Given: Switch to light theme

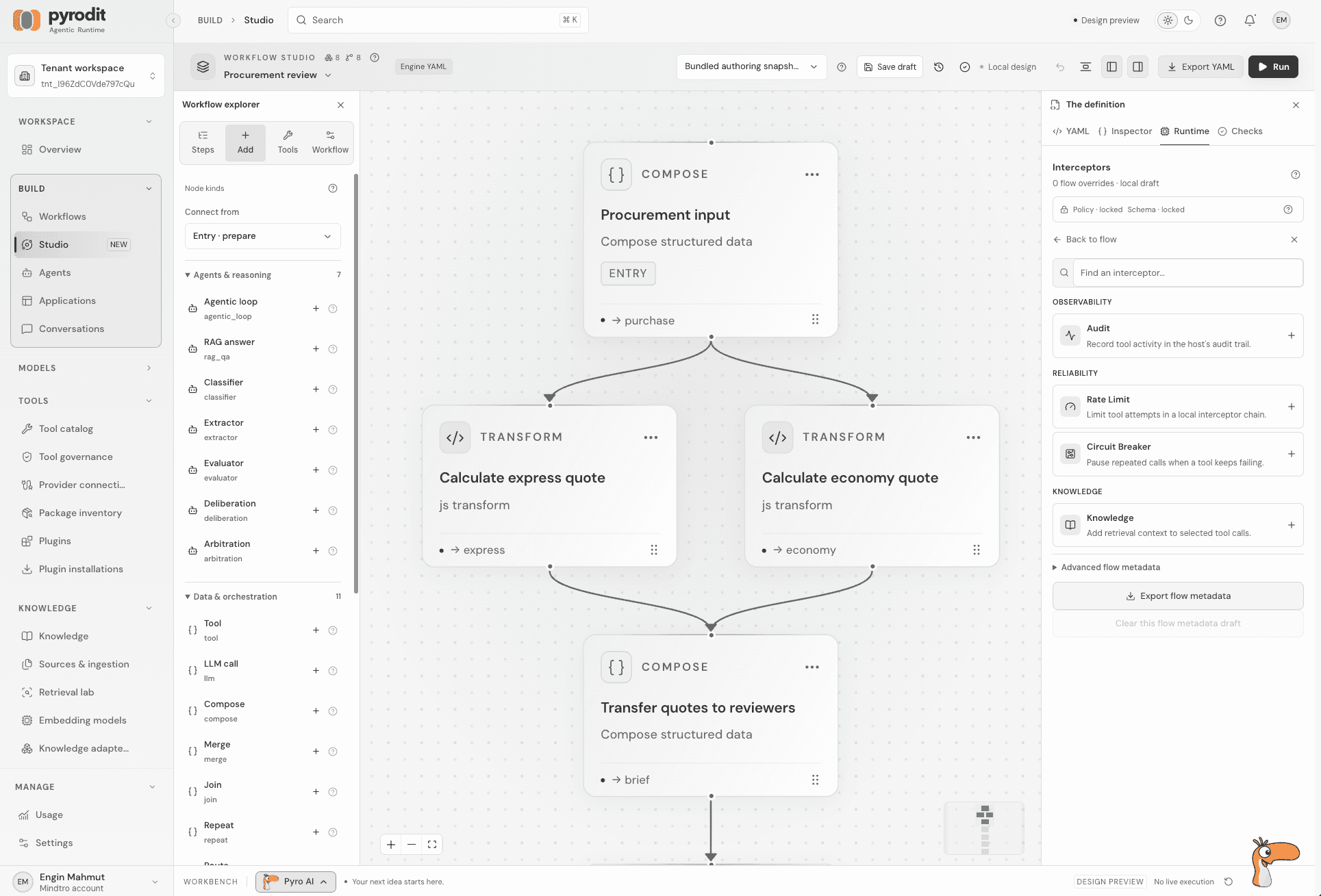Looking at the screenshot, I should [1168, 20].
